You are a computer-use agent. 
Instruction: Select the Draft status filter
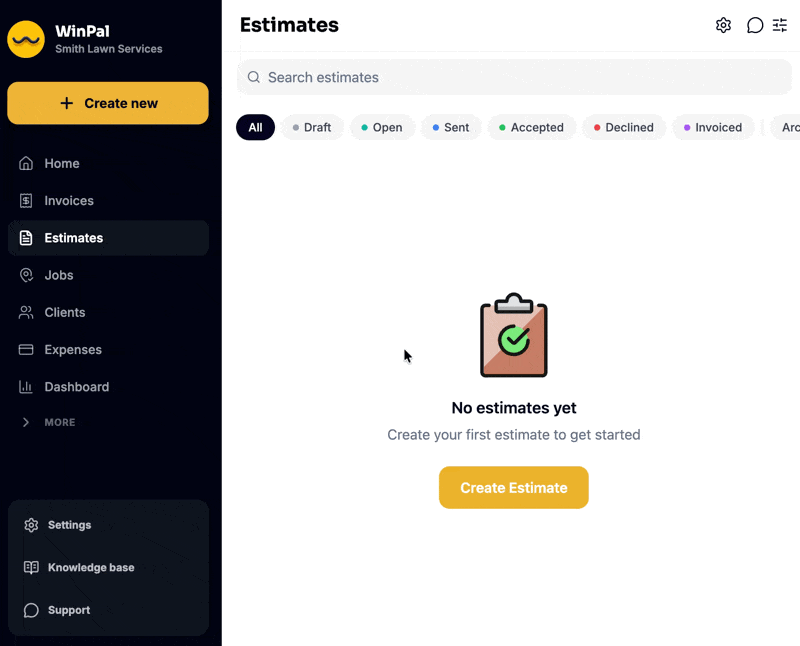pyautogui.click(x=312, y=127)
